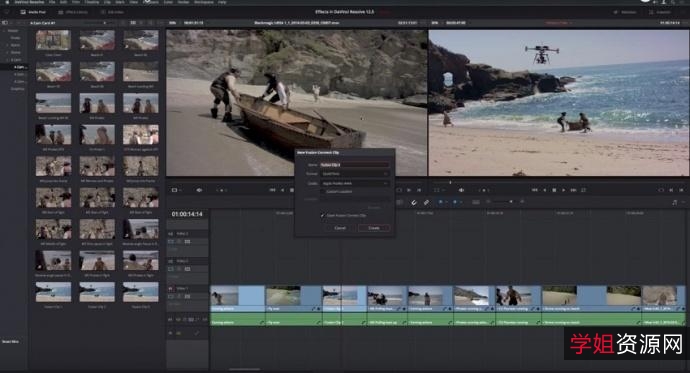The height and width of the screenshot is (373, 690).
Task: Click the speaker icon under the source viewer
Action: [199, 190]
